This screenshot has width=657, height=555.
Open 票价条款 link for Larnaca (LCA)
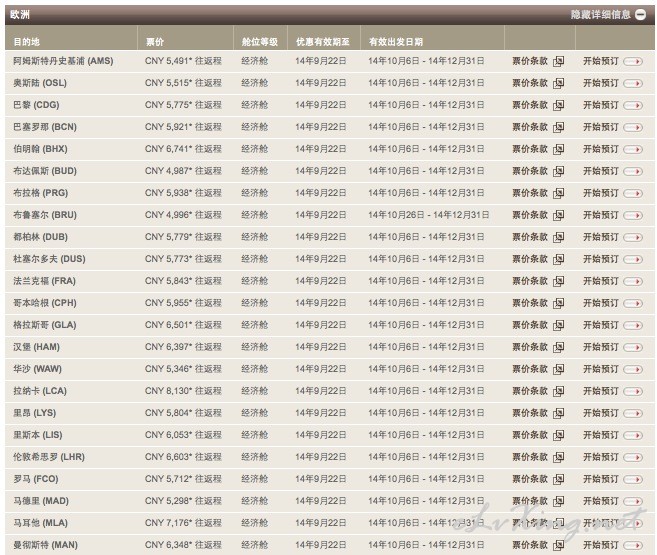530,391
